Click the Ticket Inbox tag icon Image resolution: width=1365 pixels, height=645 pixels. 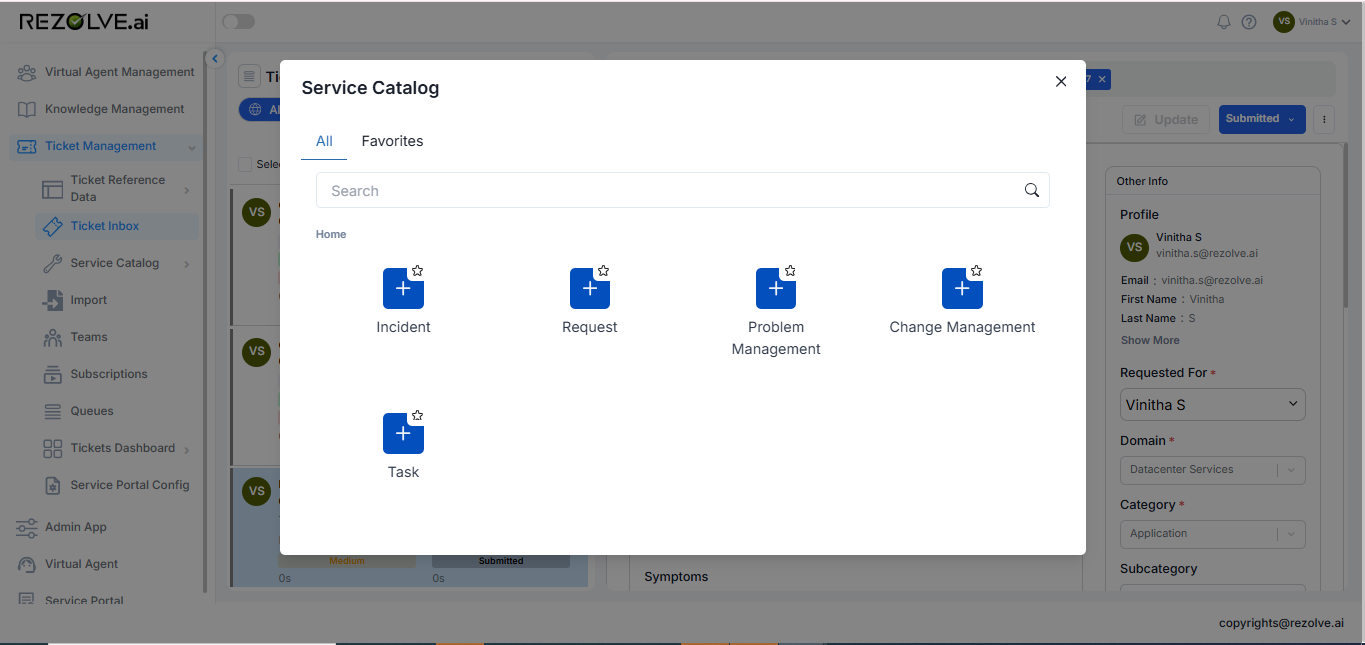tap(52, 226)
